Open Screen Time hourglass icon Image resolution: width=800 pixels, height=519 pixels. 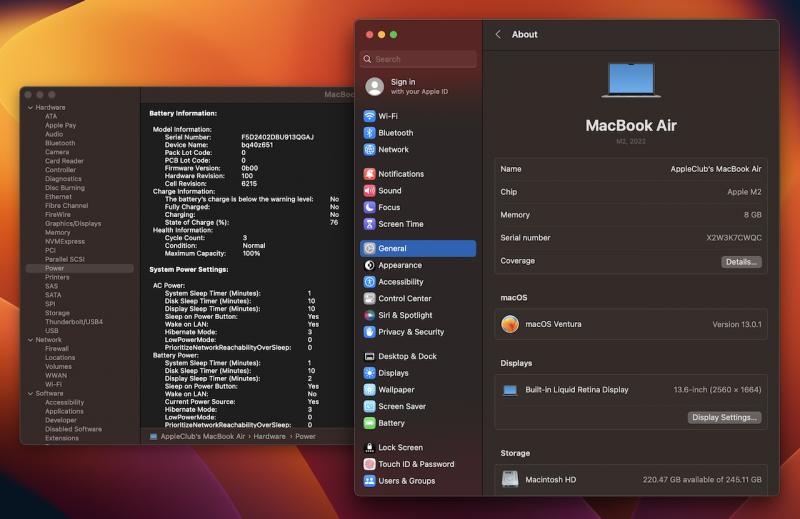point(369,224)
